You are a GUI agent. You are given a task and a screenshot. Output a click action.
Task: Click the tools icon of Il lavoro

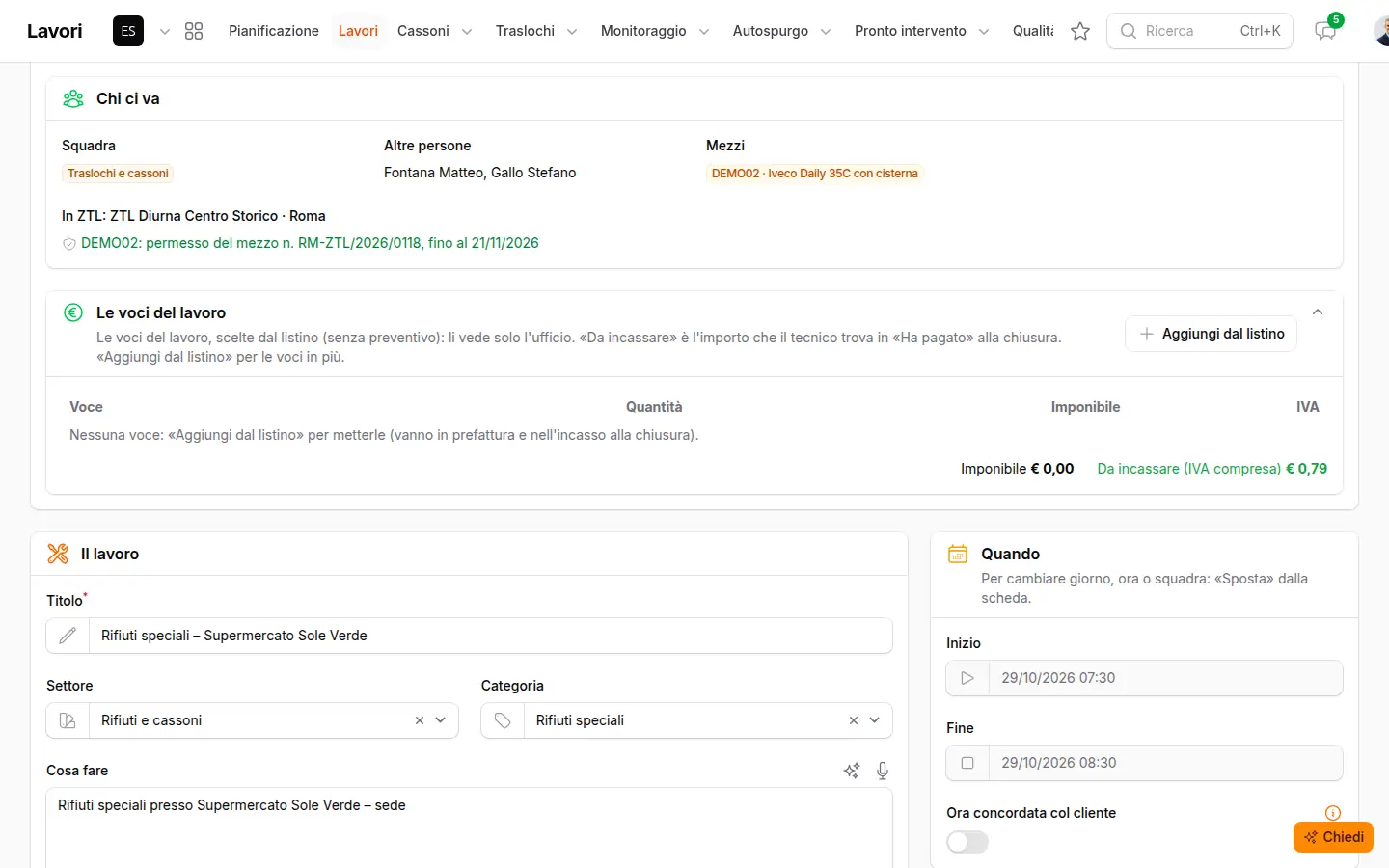point(58,554)
